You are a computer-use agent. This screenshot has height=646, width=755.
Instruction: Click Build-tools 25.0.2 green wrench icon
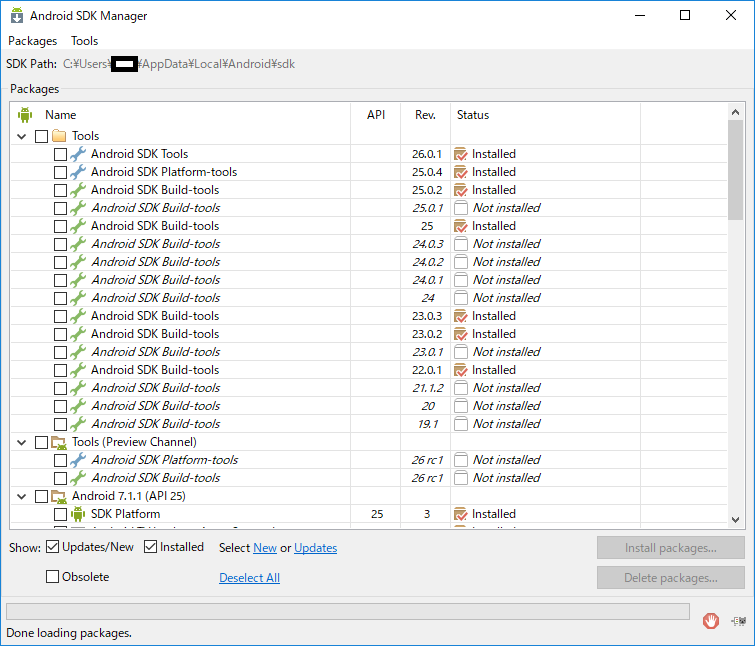pos(78,190)
